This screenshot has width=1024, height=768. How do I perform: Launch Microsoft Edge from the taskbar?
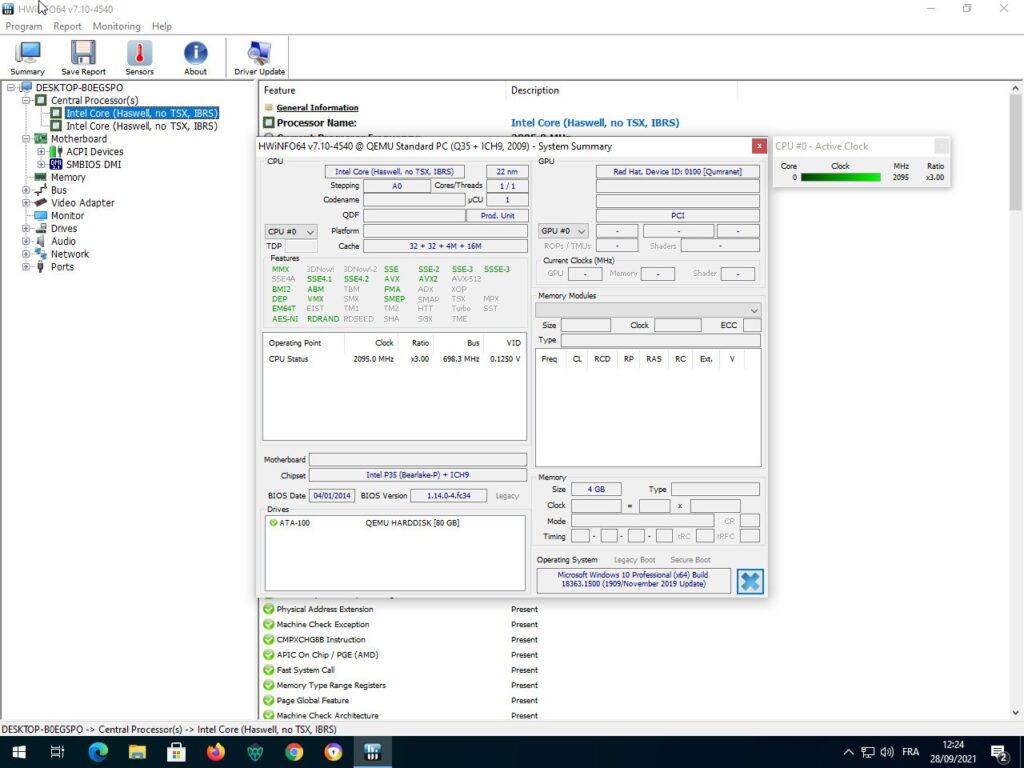98,752
